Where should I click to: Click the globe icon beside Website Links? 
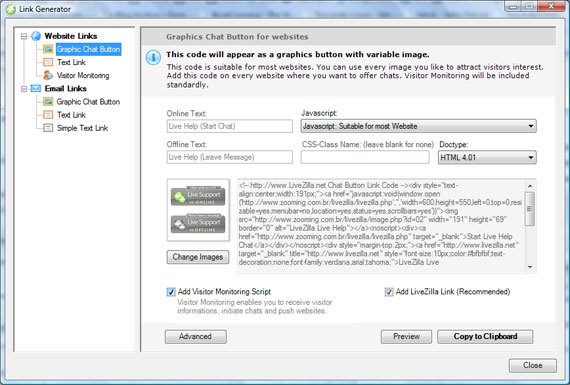36,36
